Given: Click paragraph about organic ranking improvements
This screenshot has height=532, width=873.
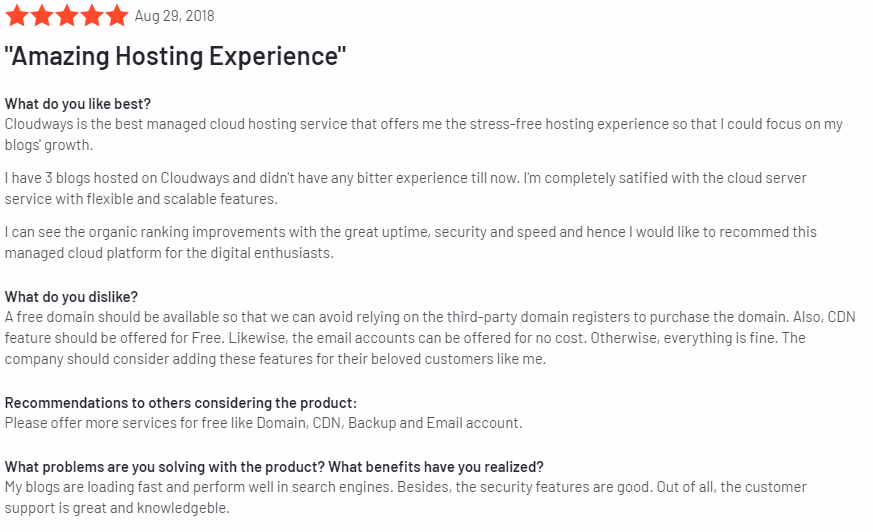Looking at the screenshot, I should [411, 243].
